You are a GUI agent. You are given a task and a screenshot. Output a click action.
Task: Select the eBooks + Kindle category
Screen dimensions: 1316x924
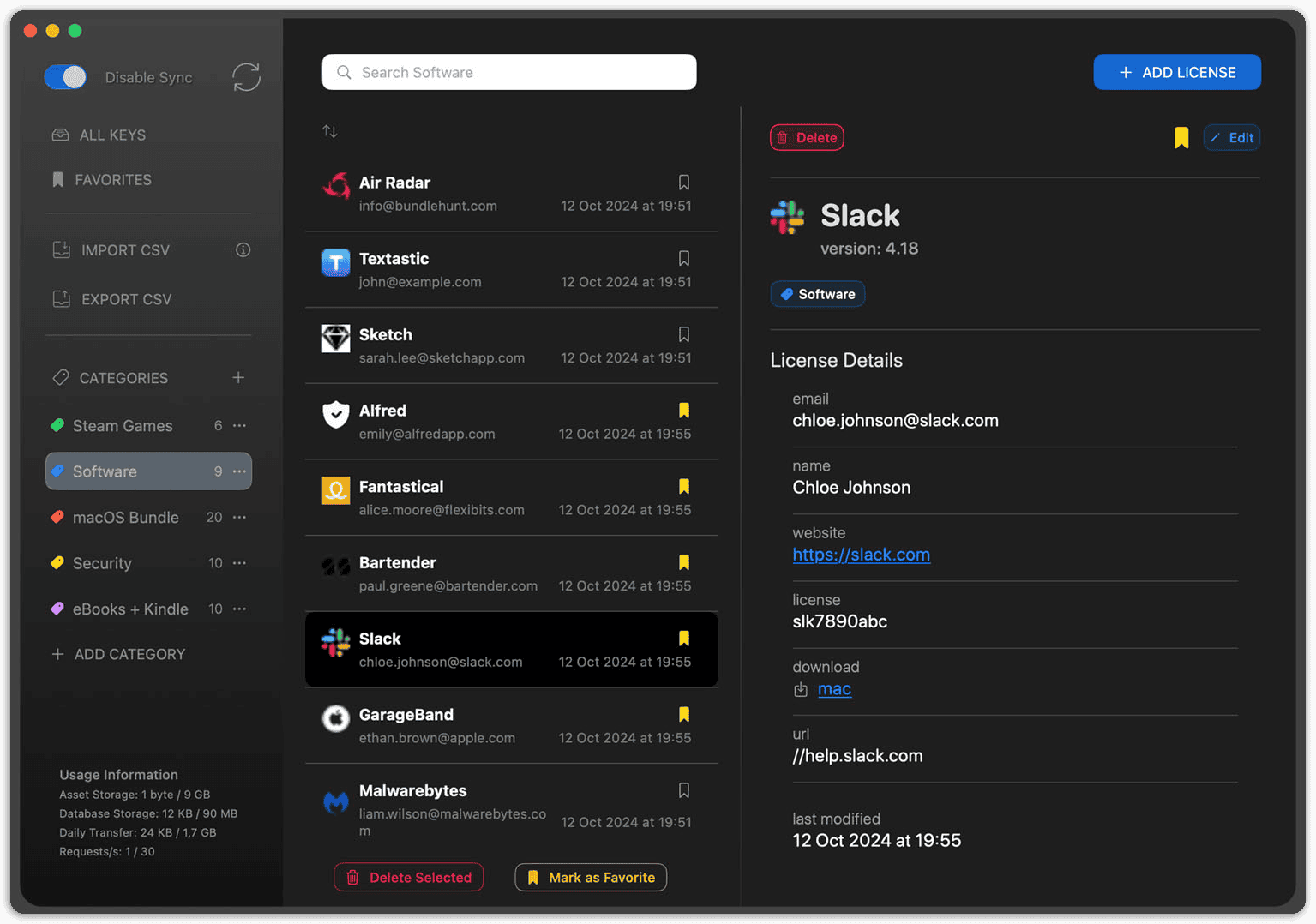[x=130, y=609]
